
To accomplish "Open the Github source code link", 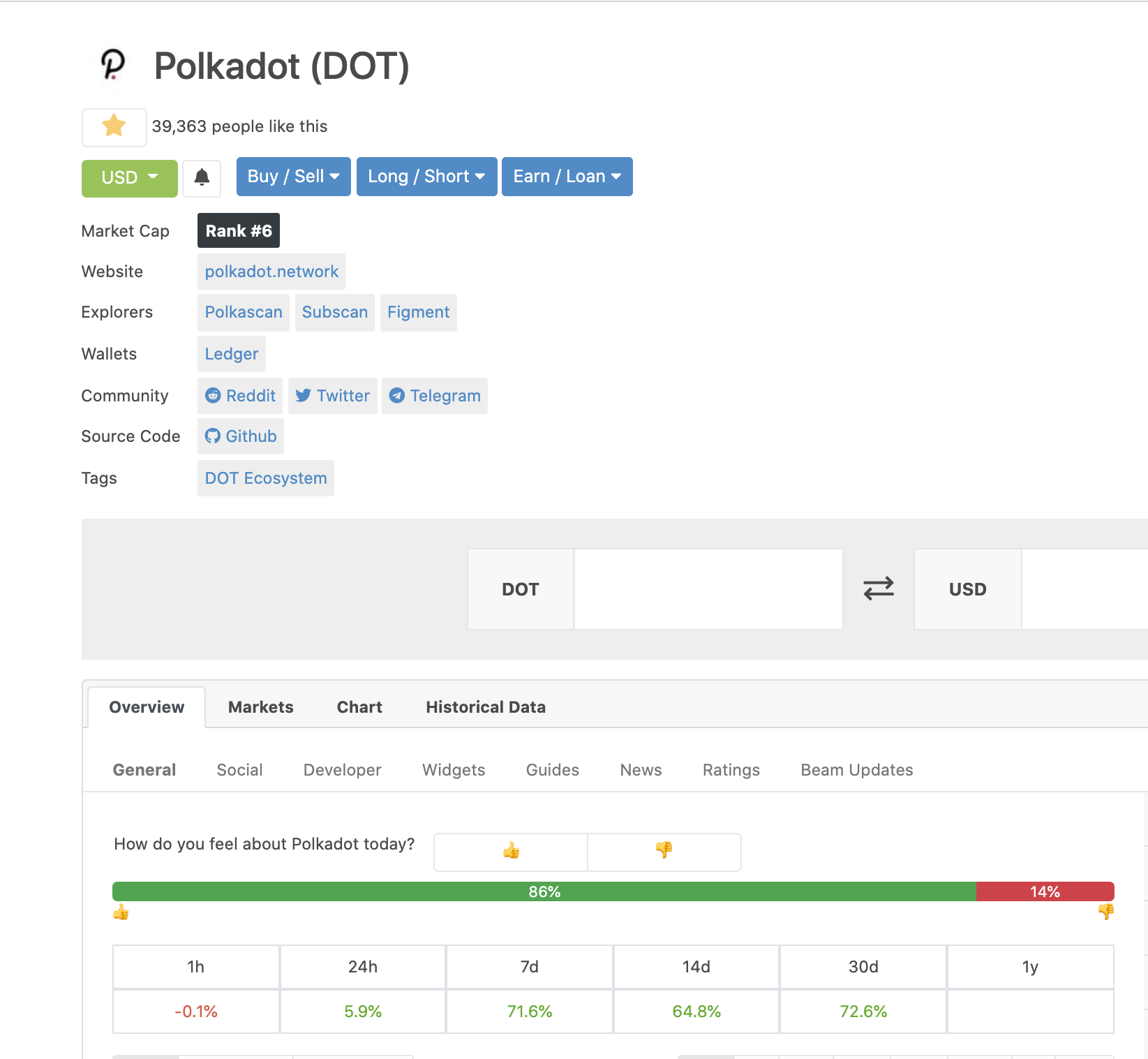I will 241,436.
